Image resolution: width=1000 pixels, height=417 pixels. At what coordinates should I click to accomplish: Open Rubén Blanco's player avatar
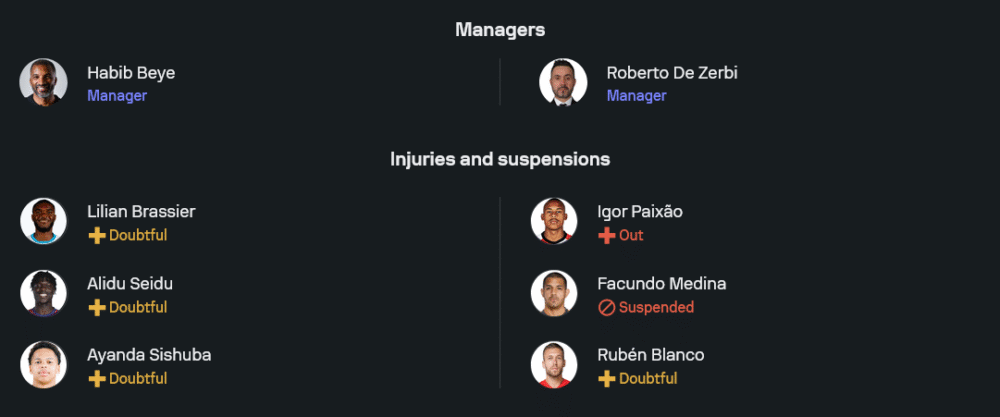click(x=553, y=365)
